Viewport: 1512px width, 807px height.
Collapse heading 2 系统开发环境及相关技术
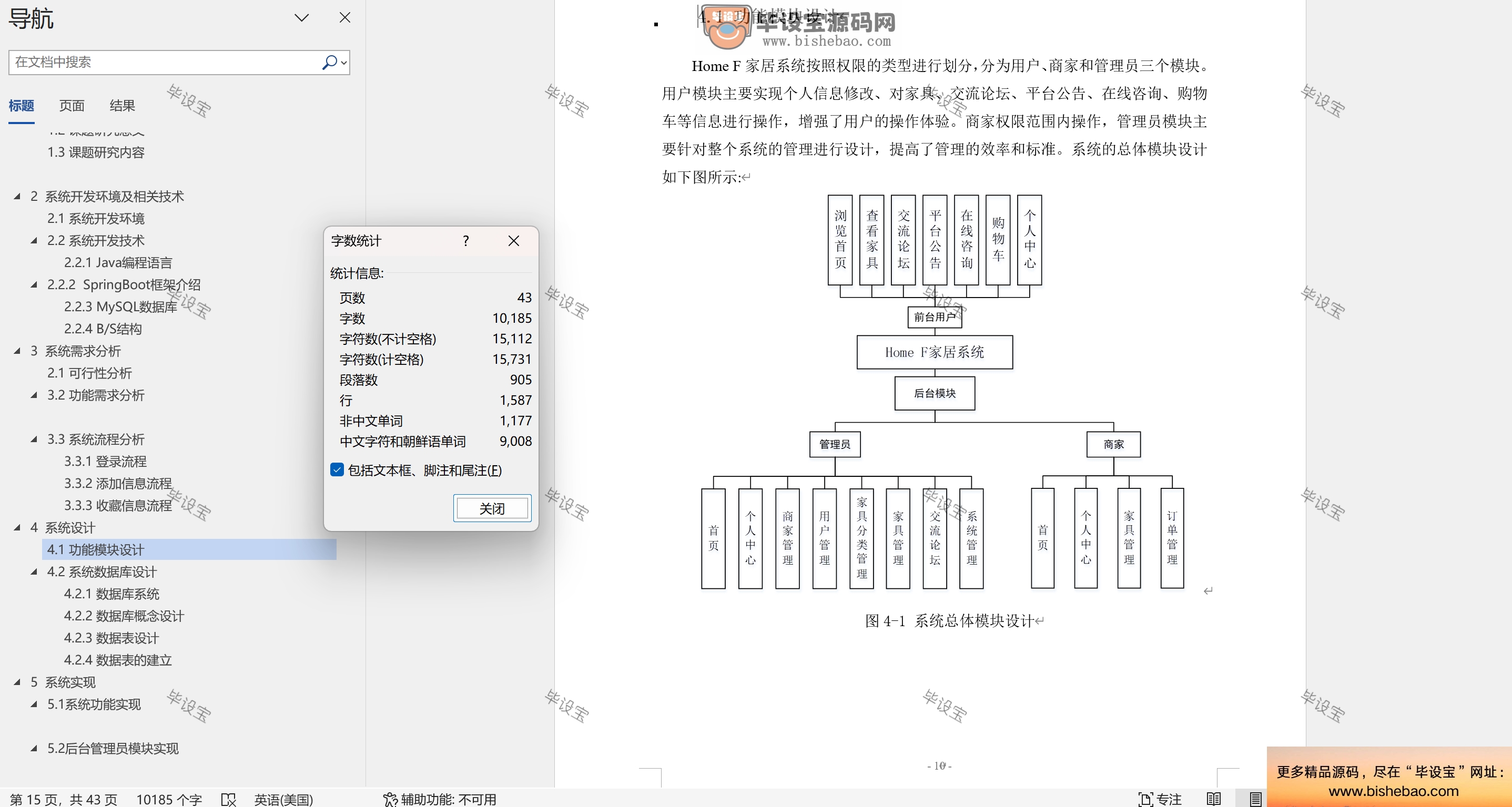pos(17,197)
